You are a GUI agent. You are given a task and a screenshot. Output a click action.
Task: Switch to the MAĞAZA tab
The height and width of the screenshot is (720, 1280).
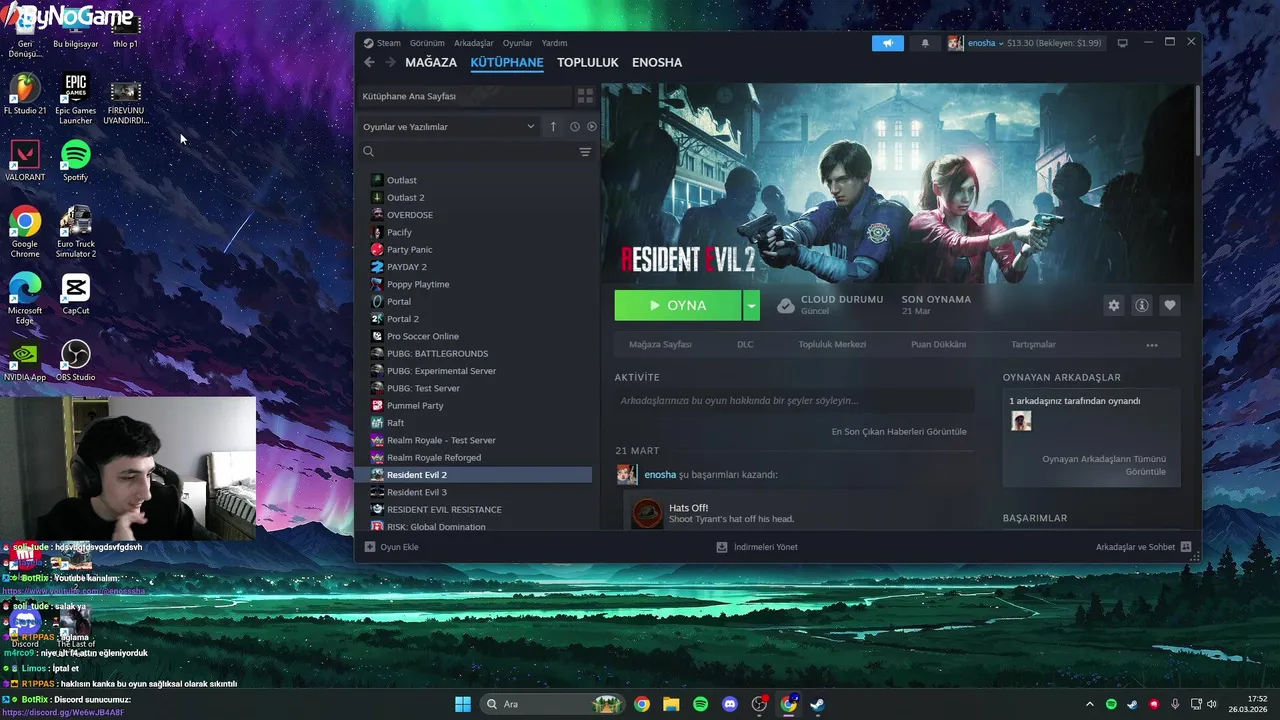[431, 62]
